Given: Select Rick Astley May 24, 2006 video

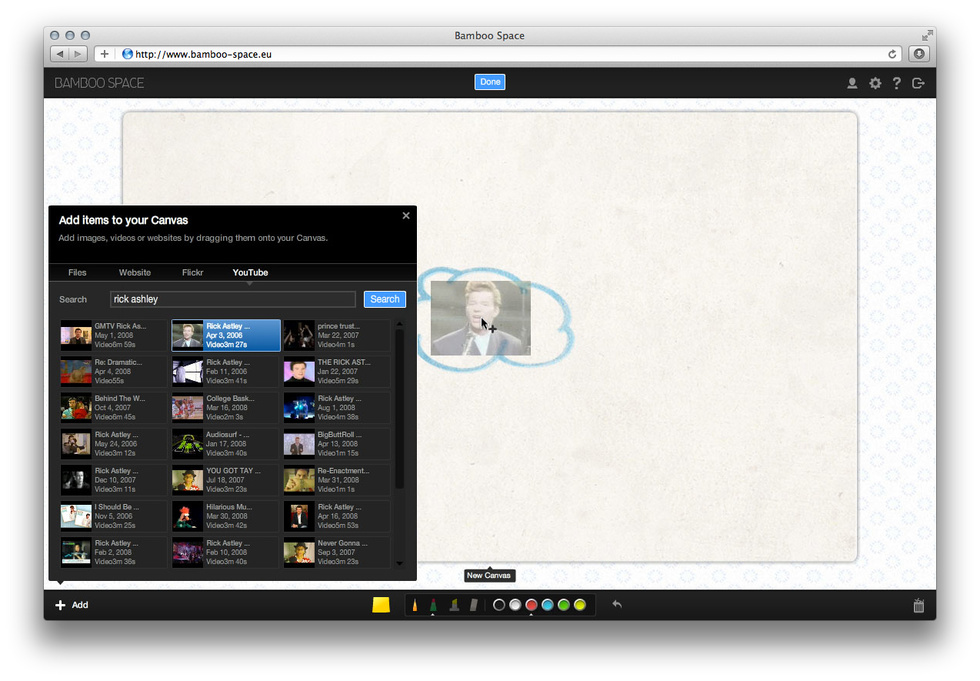Looking at the screenshot, I should (113, 444).
